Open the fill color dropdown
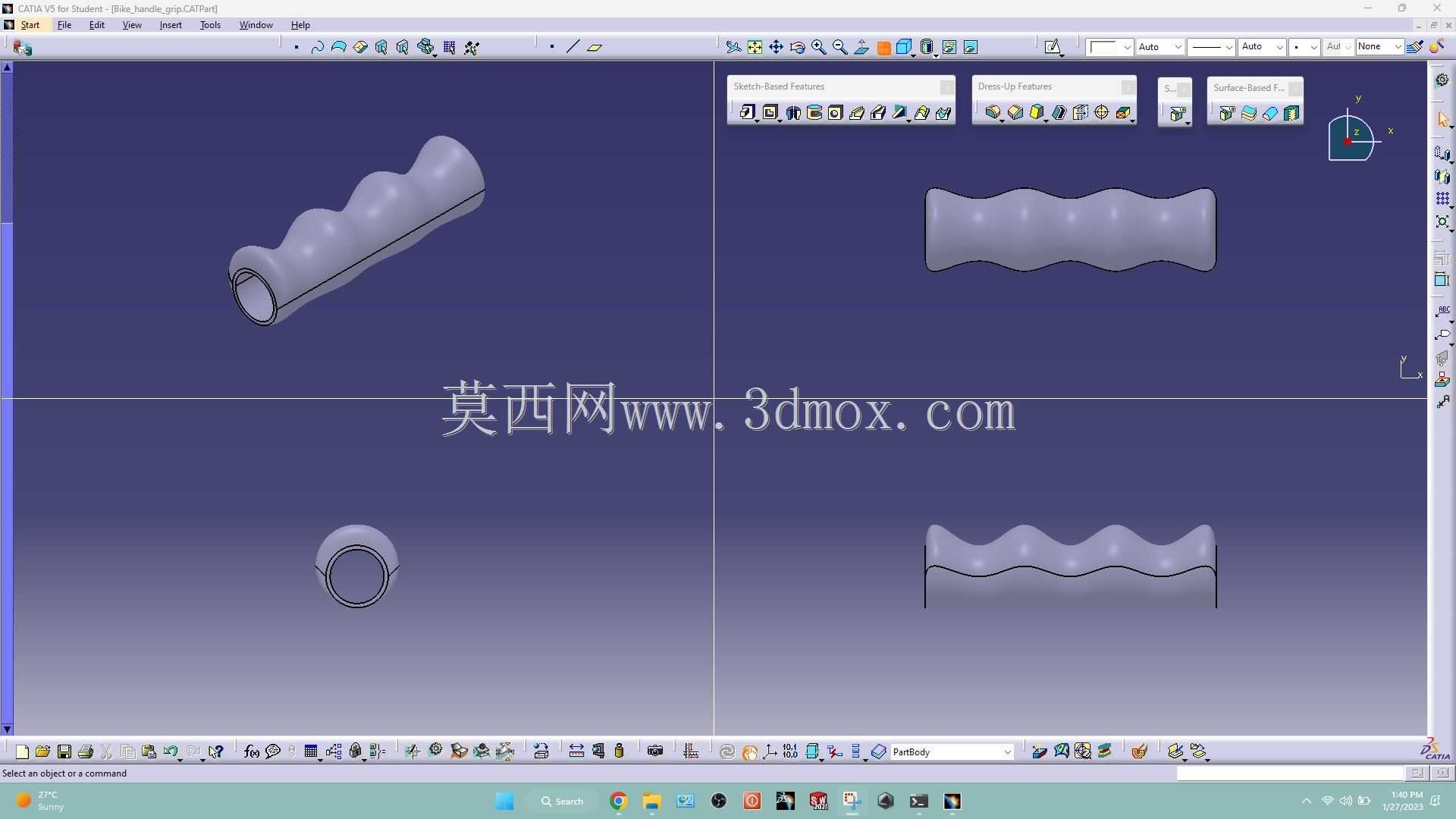Viewport: 1456px width, 819px height. click(1127, 47)
